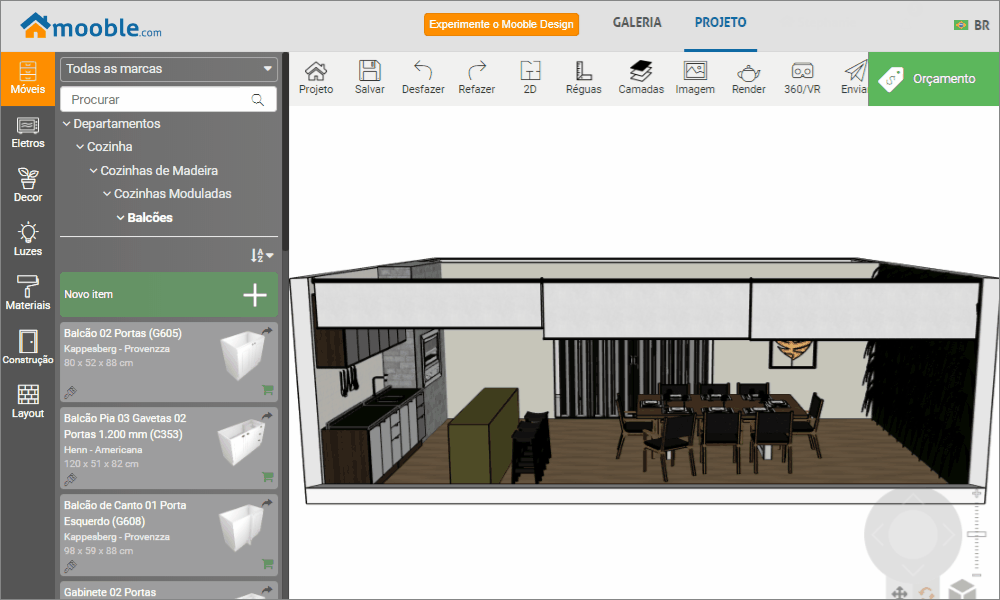The image size is (1000, 600).
Task: Open the Decor category
Action: pos(27,186)
